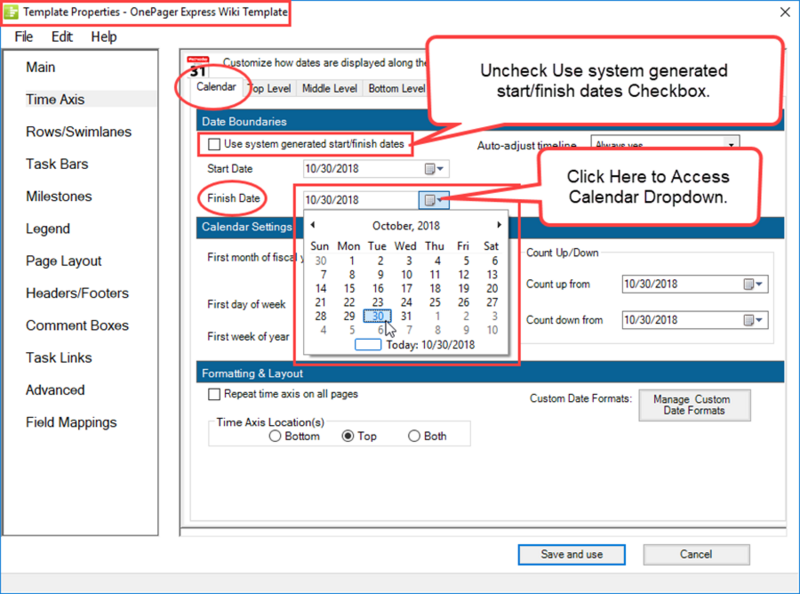Switch to the Calendar tab
Image resolution: width=800 pixels, height=594 pixels.
[216, 87]
